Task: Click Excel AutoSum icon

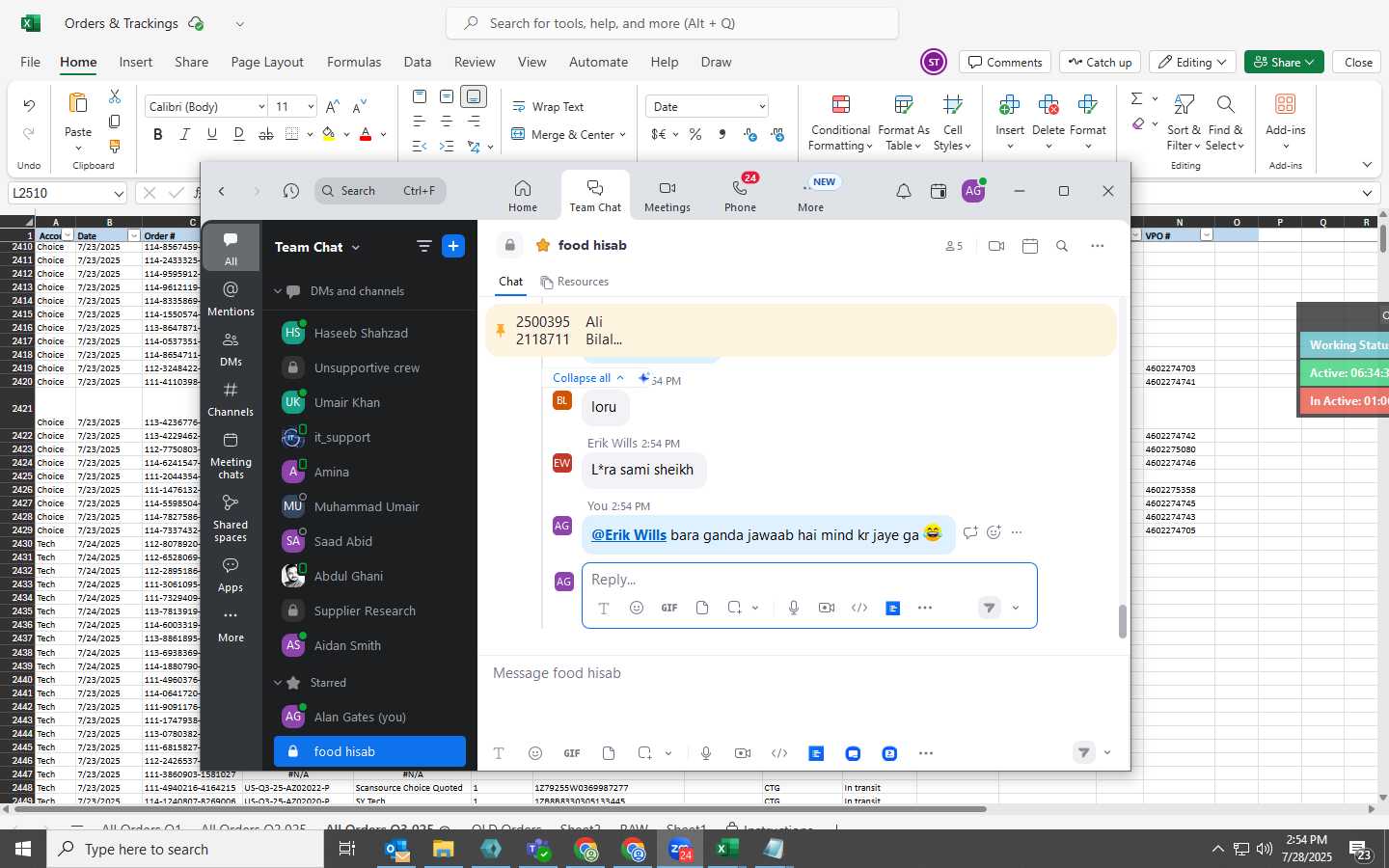Action: 1136,98
